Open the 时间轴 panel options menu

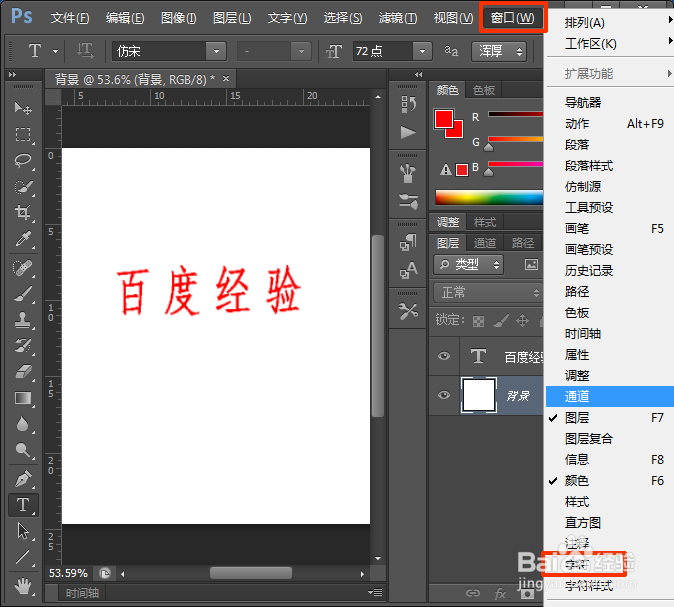tap(375, 593)
